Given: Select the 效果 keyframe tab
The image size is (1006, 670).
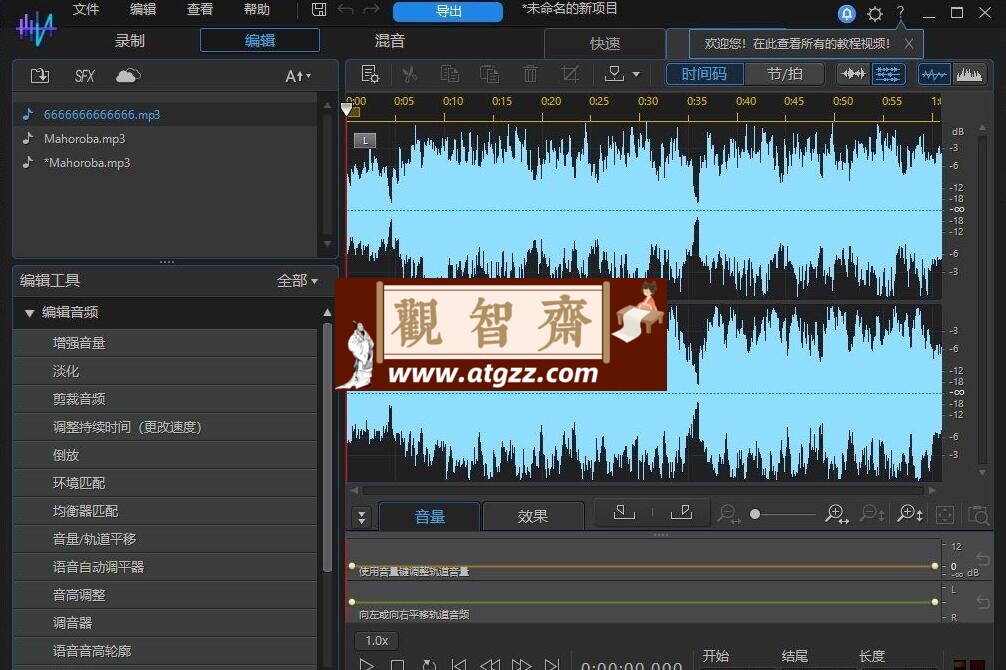Looking at the screenshot, I should click(x=533, y=516).
